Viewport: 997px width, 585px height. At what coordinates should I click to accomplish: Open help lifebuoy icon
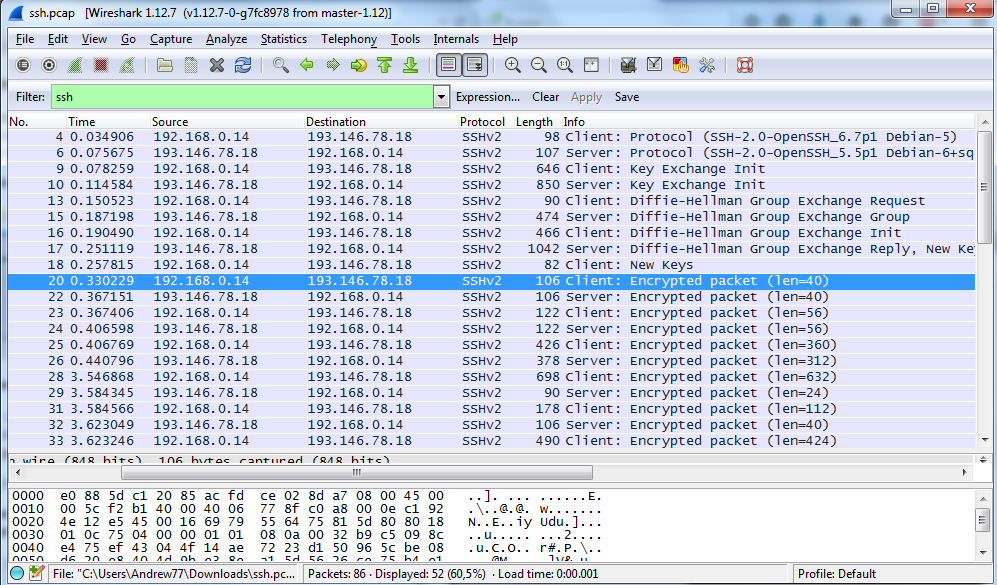[745, 65]
